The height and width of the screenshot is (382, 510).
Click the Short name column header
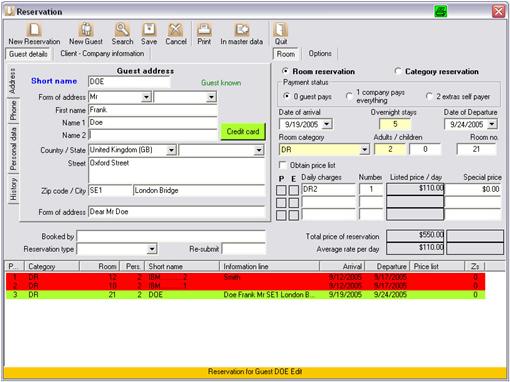182,266
